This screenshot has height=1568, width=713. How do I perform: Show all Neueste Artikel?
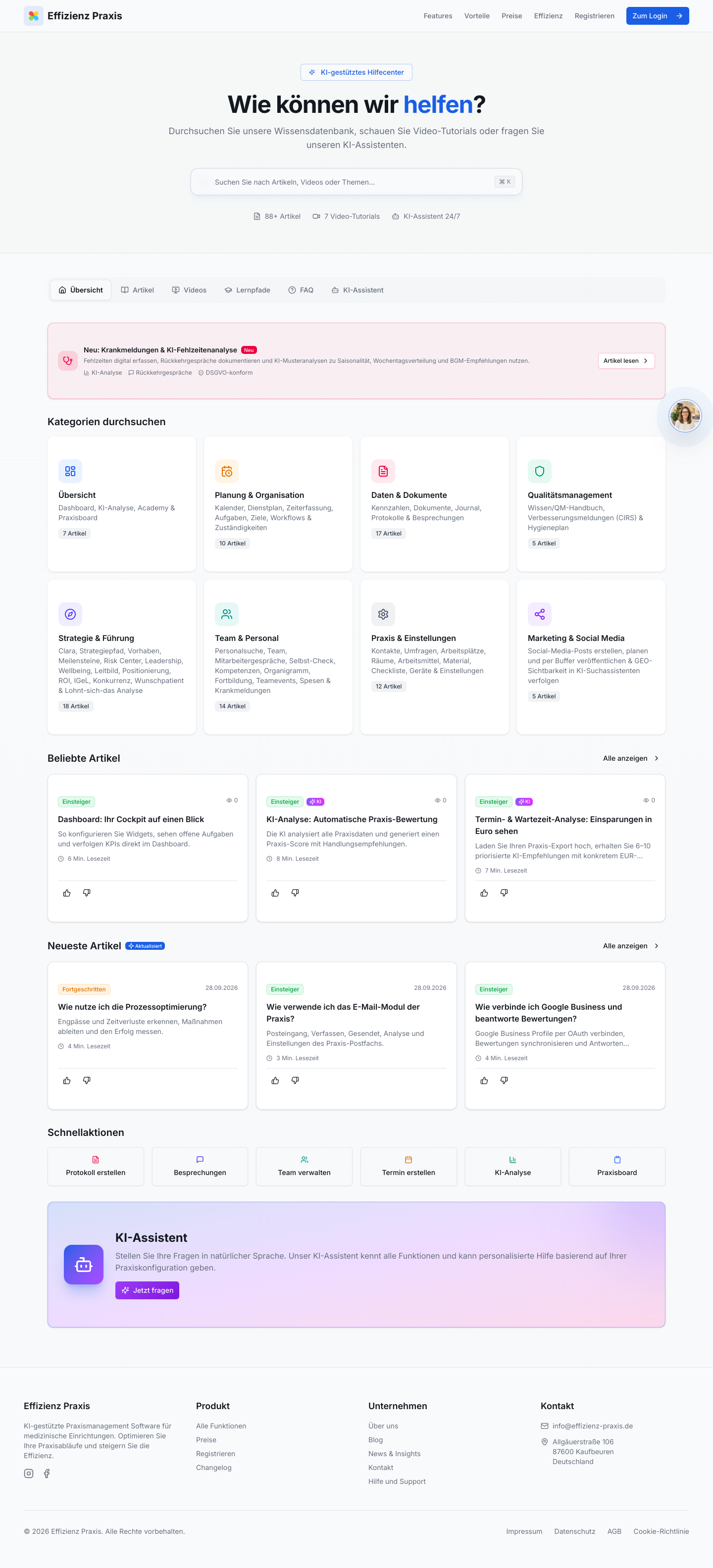[x=631, y=946]
